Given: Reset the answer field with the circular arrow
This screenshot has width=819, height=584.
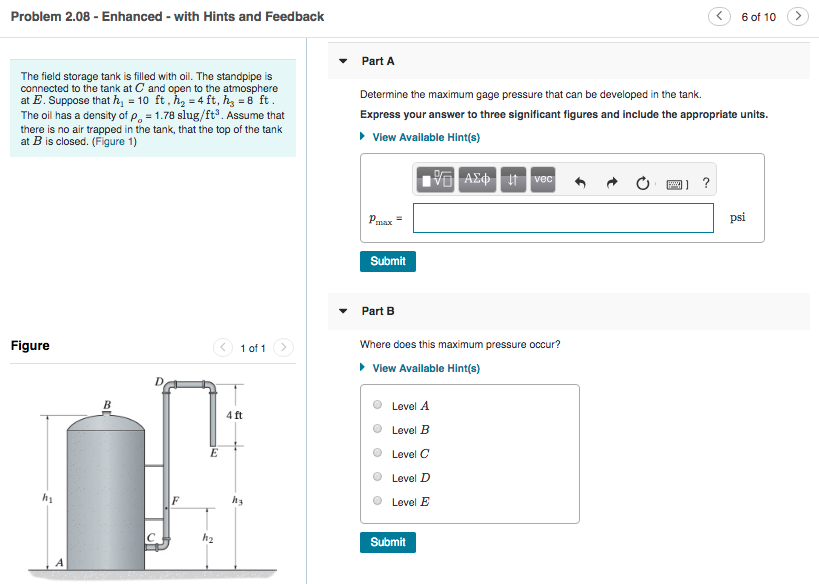Looking at the screenshot, I should [x=641, y=179].
